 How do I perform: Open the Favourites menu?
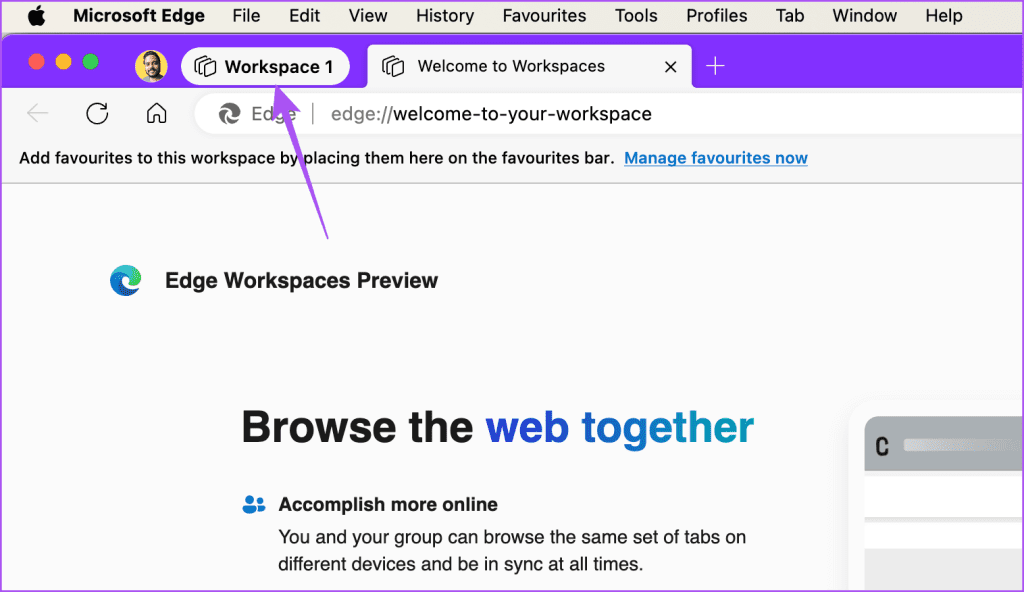pos(544,15)
